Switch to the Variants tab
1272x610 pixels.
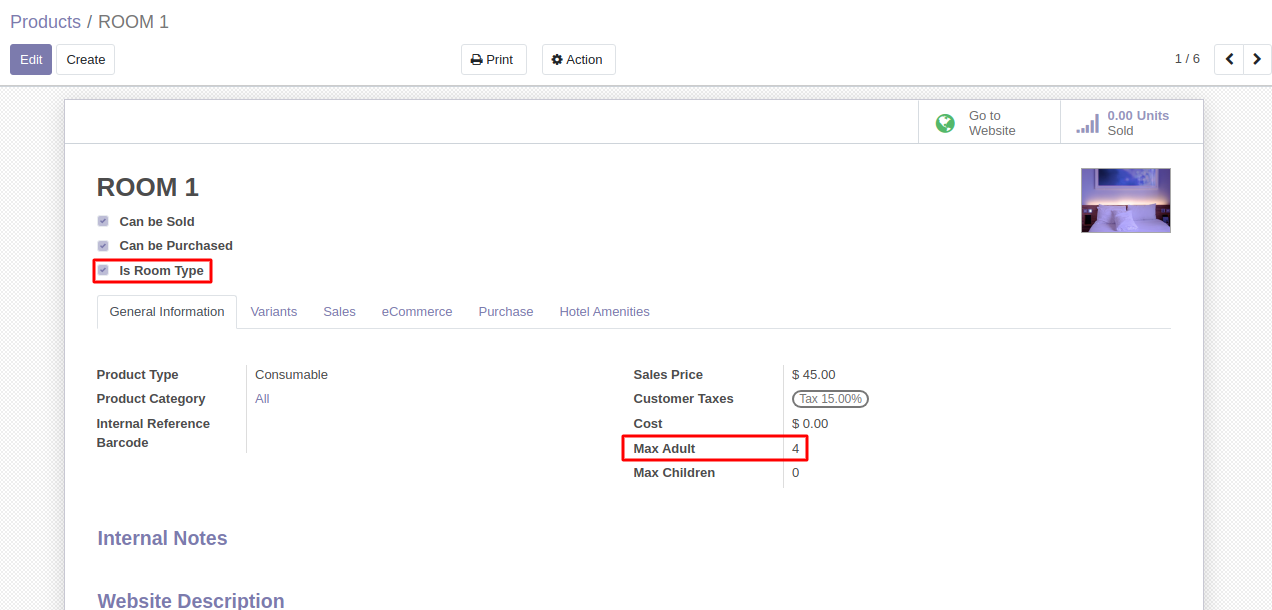point(273,312)
